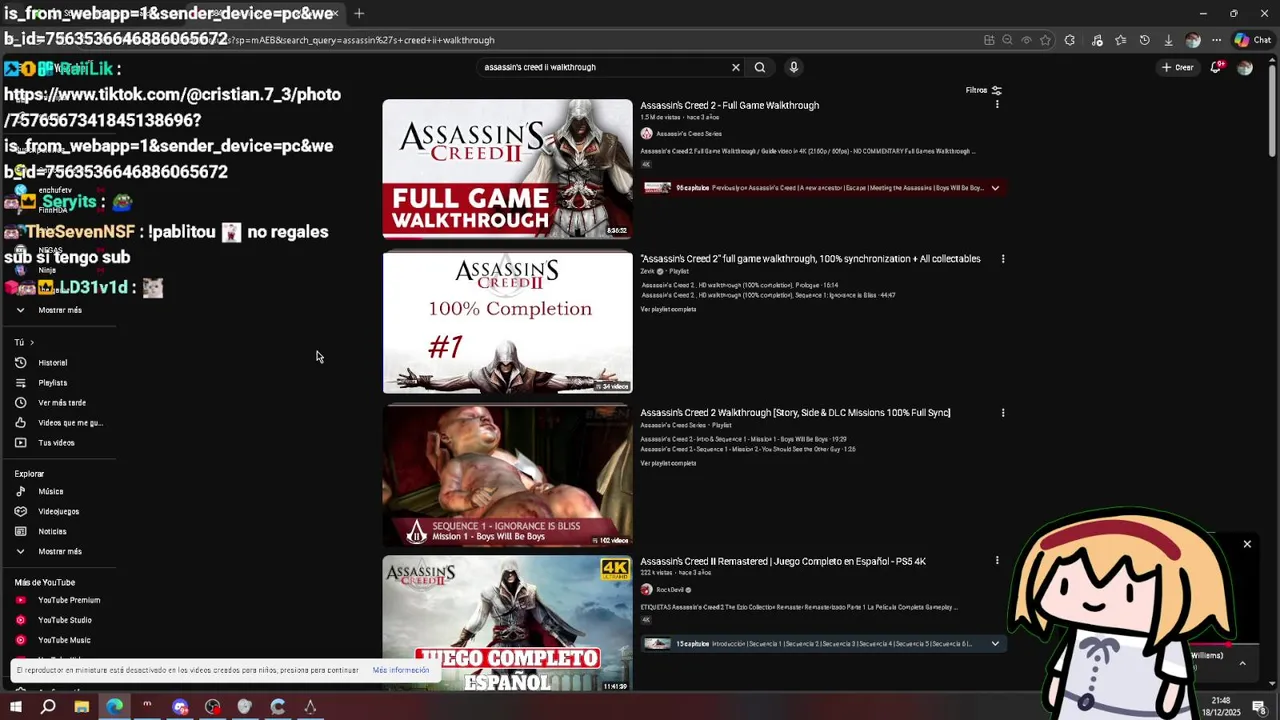Open Edge media control music icon
The image size is (1280, 720).
(1097, 40)
